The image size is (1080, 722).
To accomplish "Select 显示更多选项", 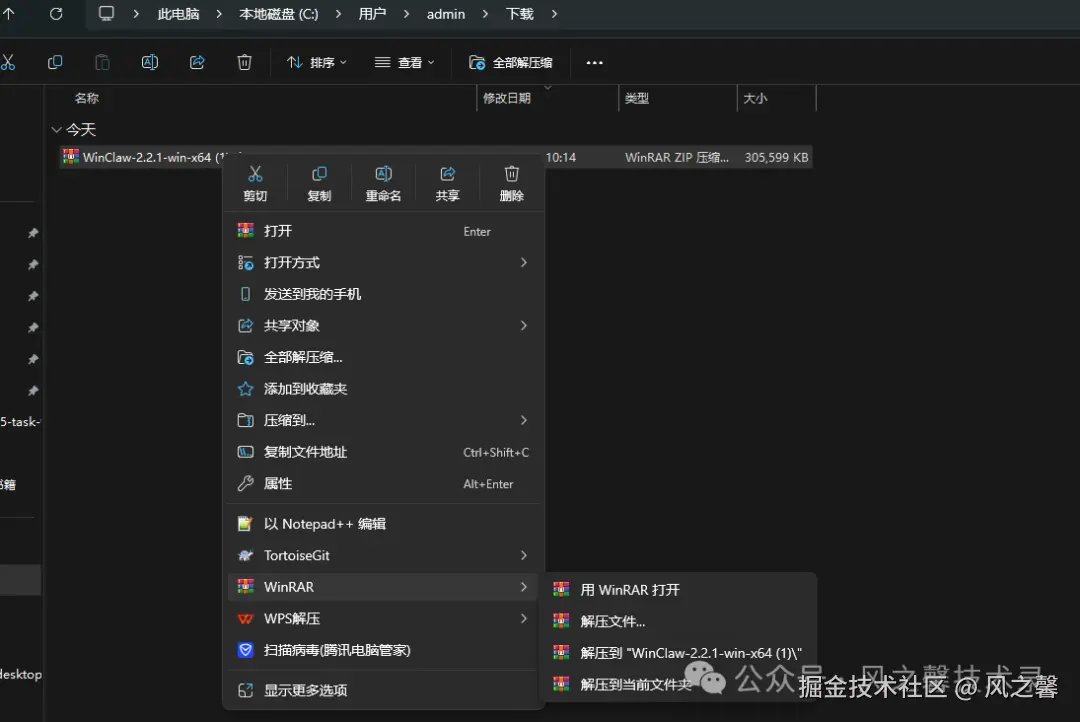I will tap(383, 690).
